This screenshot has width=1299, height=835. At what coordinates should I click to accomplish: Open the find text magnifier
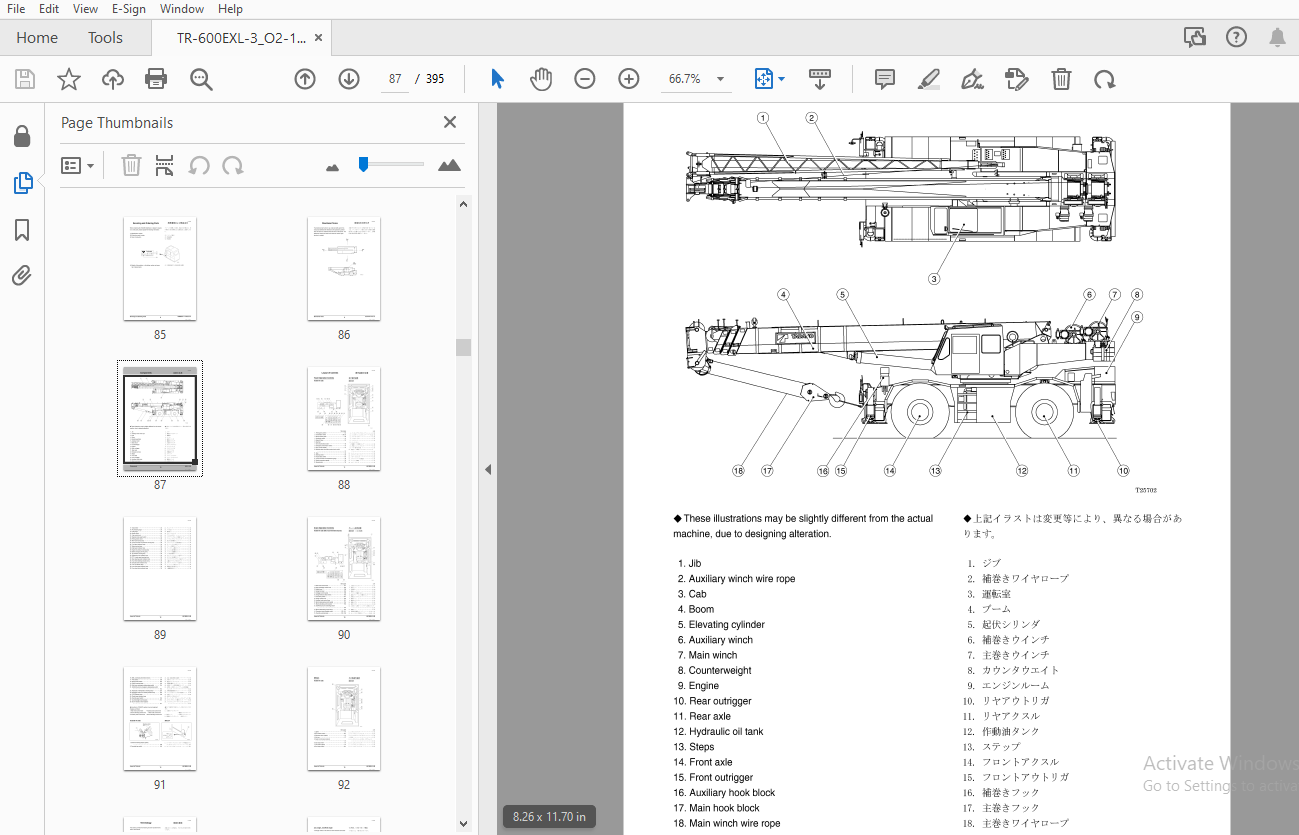coord(202,79)
